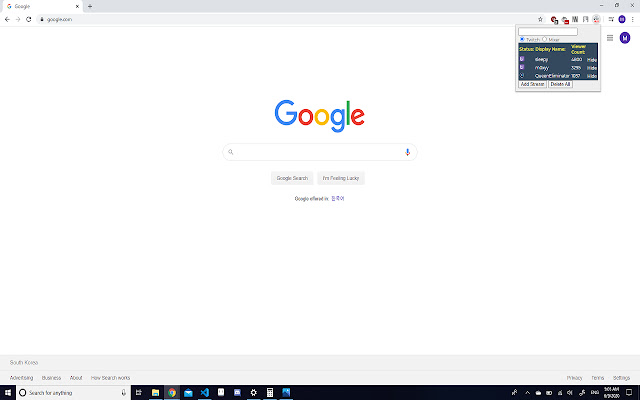Click the Delete All button
Image resolution: width=640 pixels, height=400 pixels.
tap(560, 84)
